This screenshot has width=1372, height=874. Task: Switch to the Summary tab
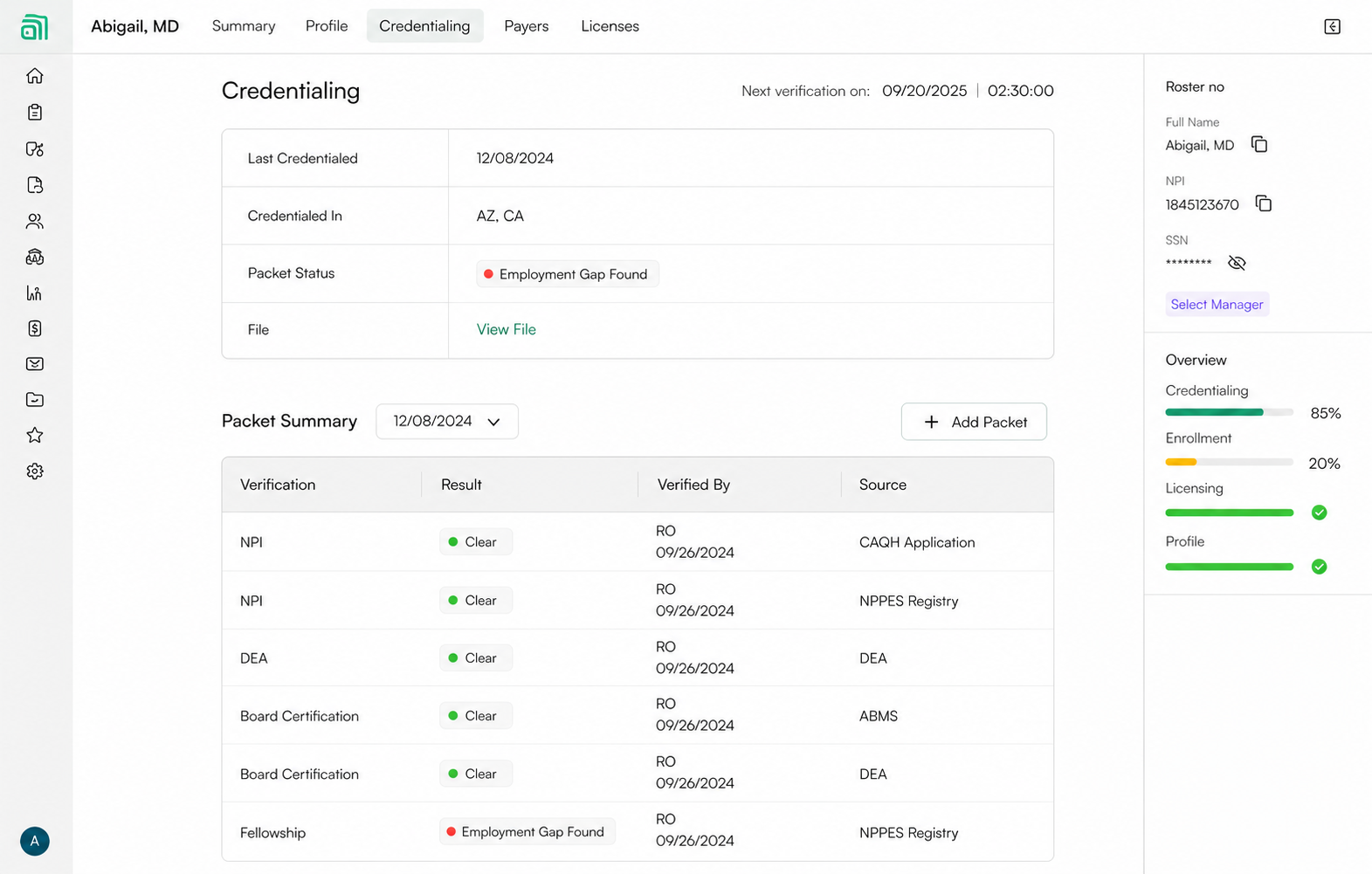(x=244, y=26)
